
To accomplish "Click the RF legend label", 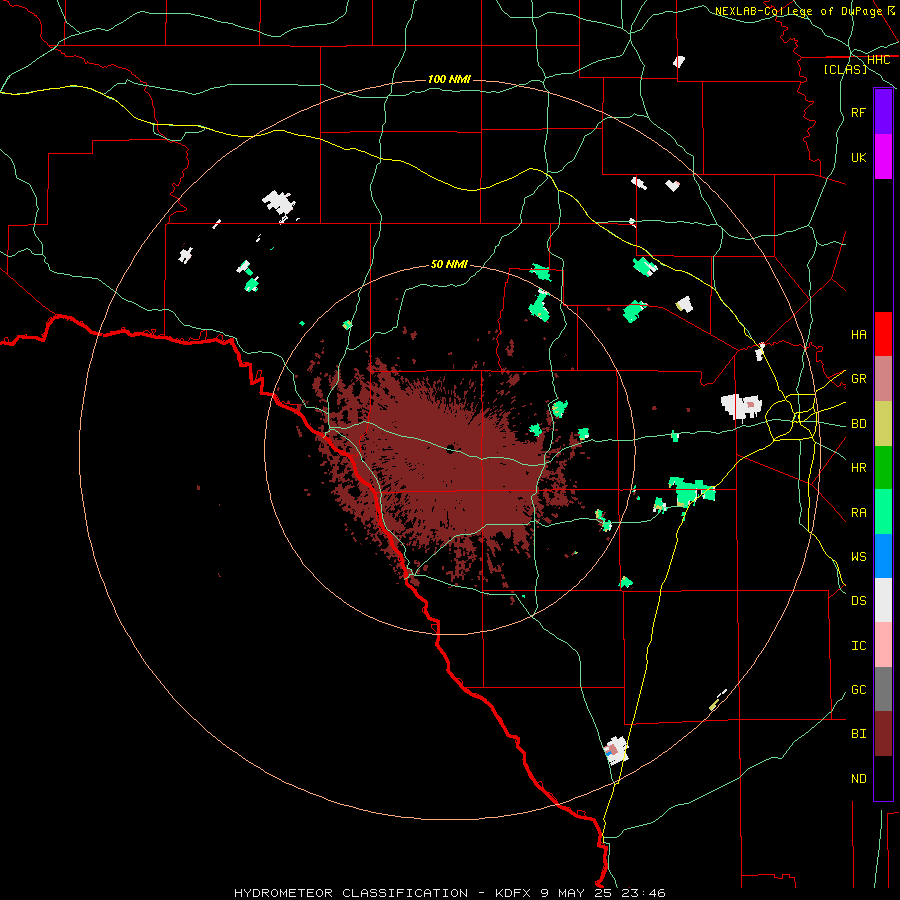I will pyautogui.click(x=858, y=112).
